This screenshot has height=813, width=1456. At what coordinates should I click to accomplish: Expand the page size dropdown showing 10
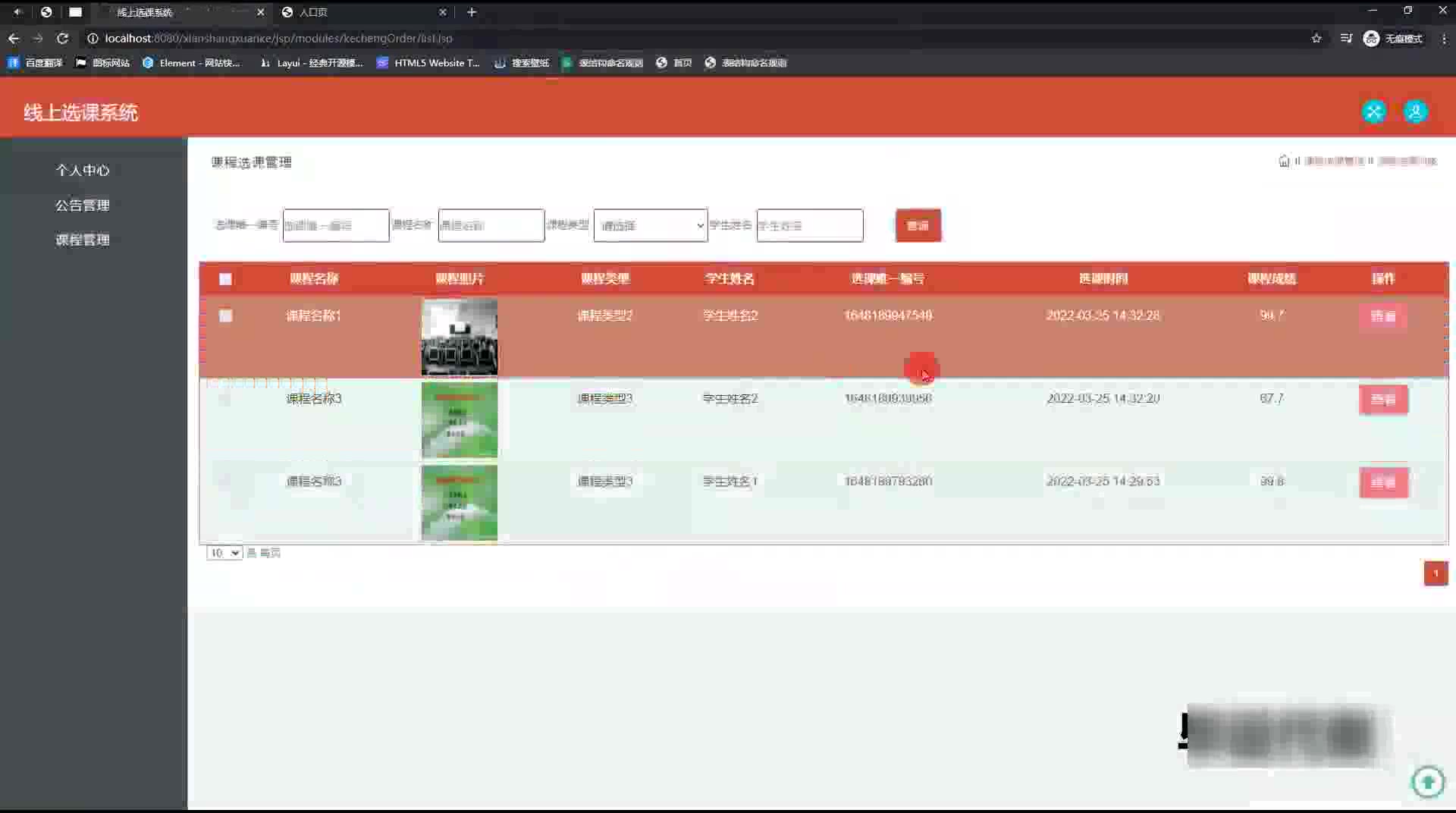click(224, 553)
